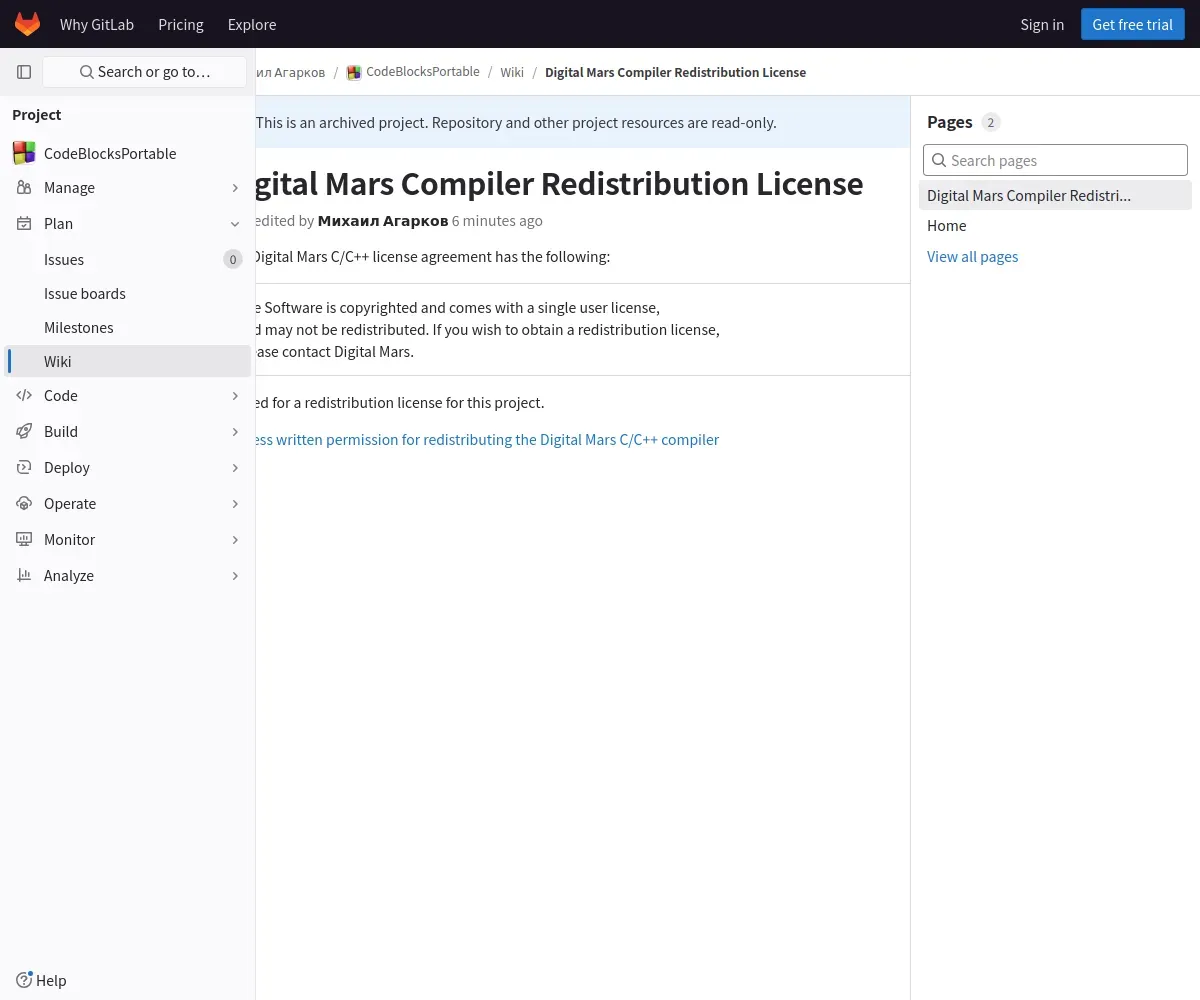Image resolution: width=1200 pixels, height=1000 pixels.
Task: Click the Analyze chart icon
Action: (x=24, y=575)
